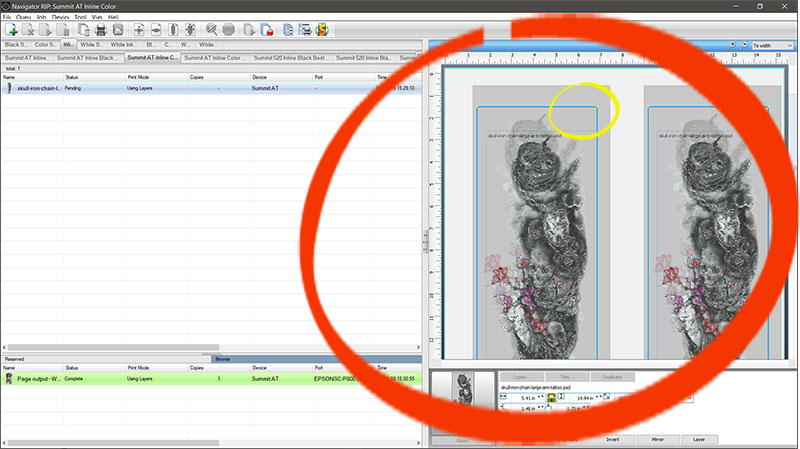The width and height of the screenshot is (800, 449).
Task: Open the Tools menu
Action: point(80,17)
